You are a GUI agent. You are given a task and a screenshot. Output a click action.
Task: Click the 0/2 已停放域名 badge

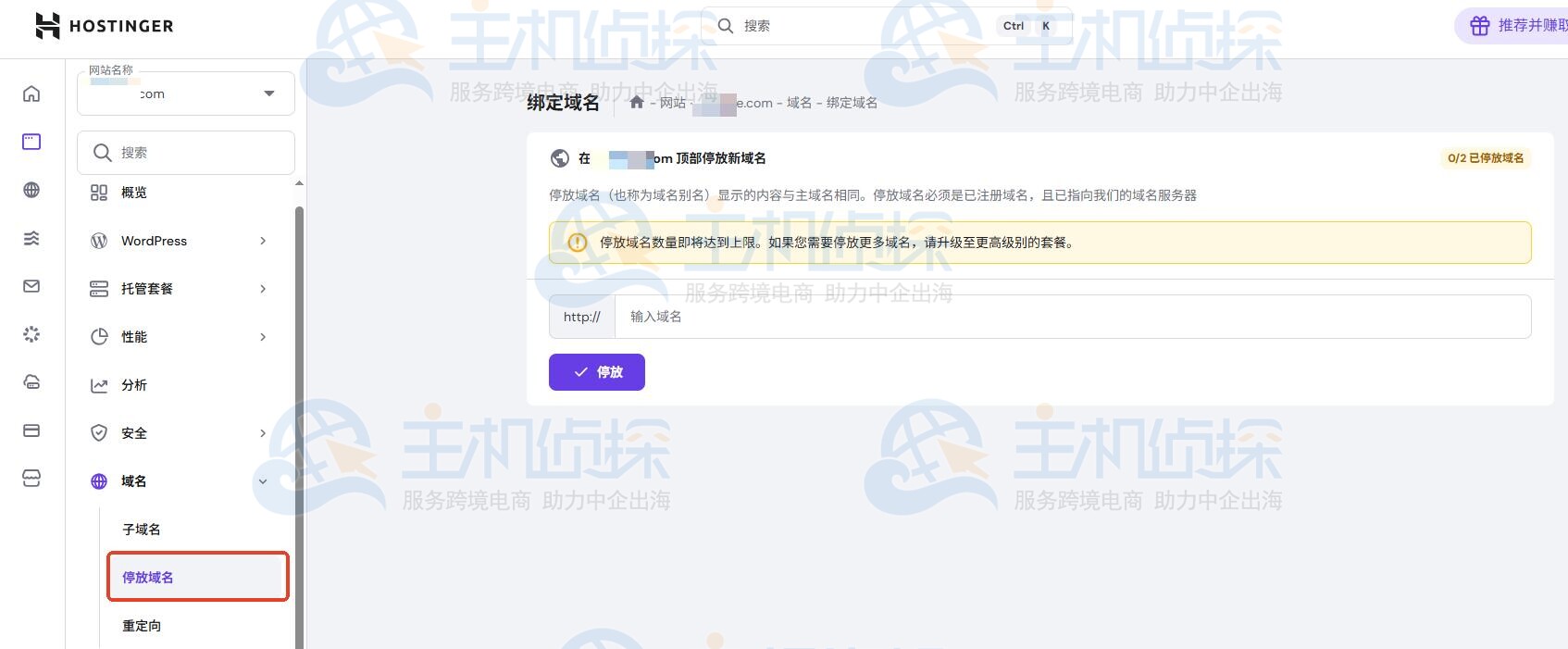point(1486,158)
